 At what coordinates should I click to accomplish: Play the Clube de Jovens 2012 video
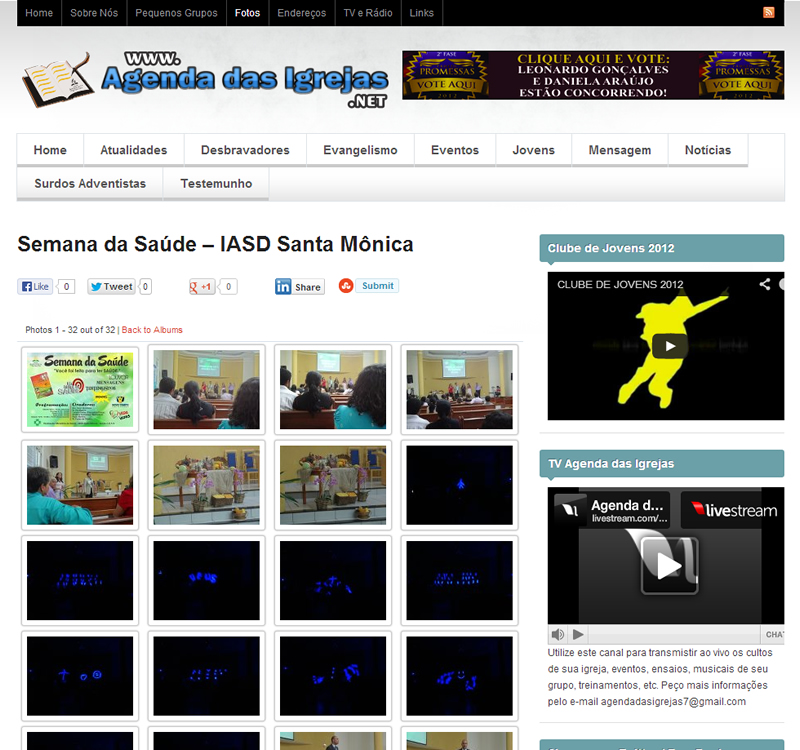669,346
